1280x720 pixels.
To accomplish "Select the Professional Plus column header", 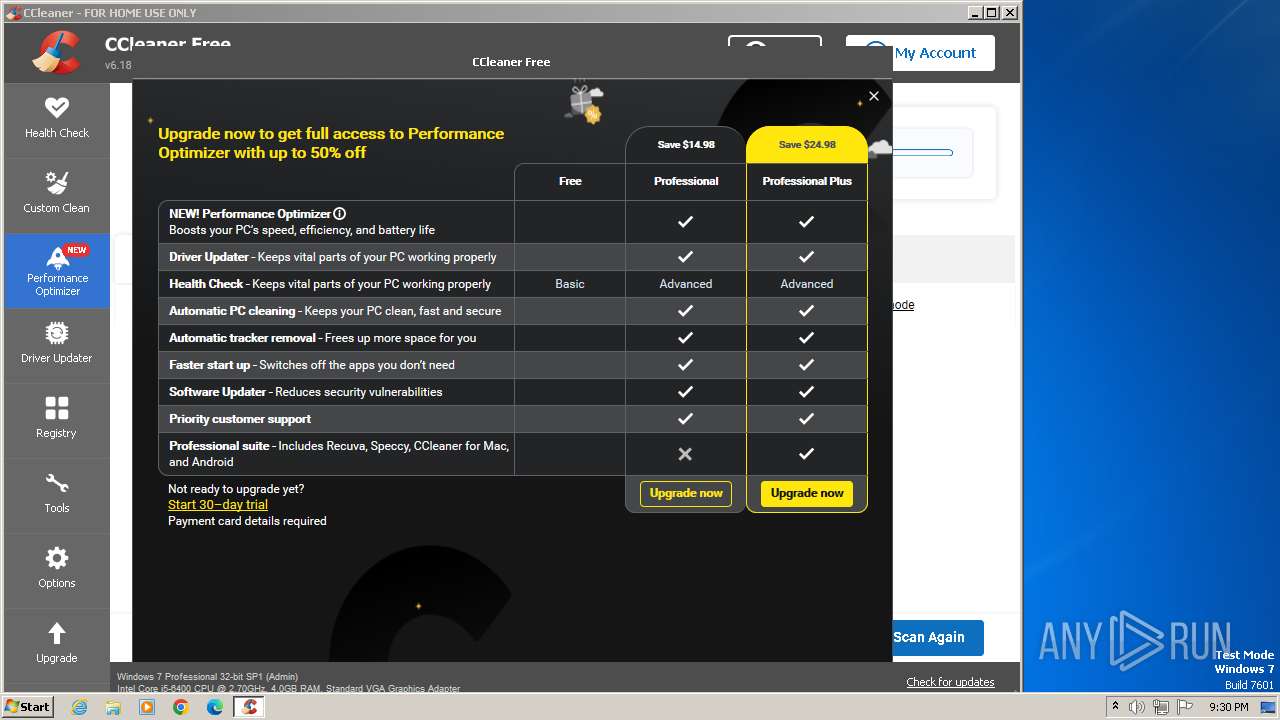I will pyautogui.click(x=807, y=181).
